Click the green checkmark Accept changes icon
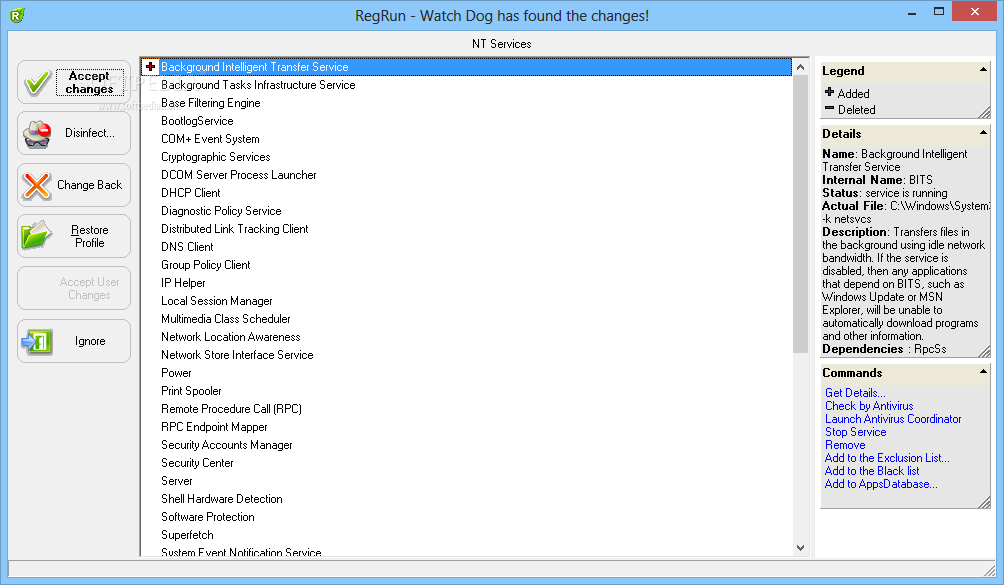Viewport: 1004px width, 585px height. pyautogui.click(x=37, y=83)
